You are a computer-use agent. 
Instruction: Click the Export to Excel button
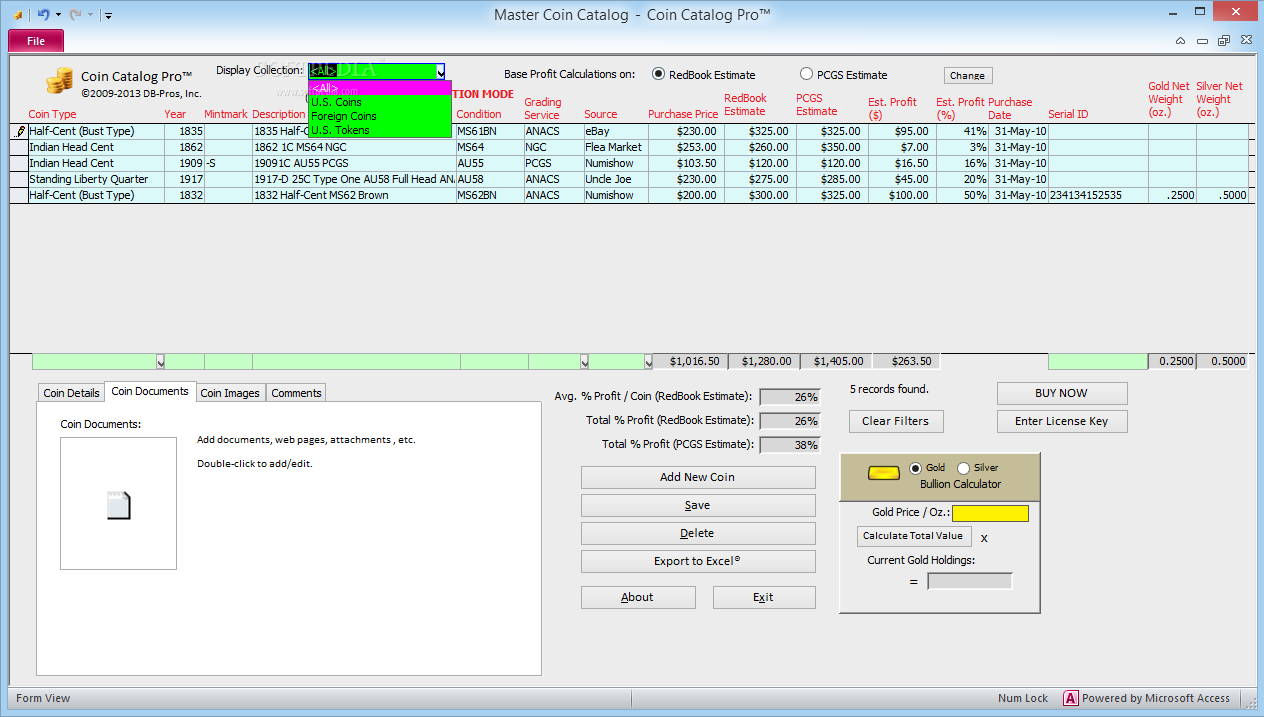pos(698,561)
